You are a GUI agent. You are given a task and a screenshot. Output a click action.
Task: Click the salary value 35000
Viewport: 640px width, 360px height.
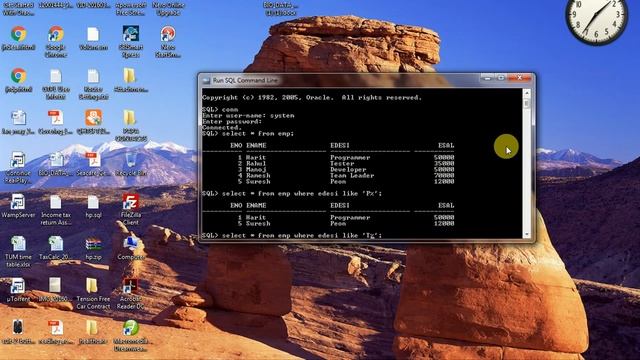click(444, 163)
